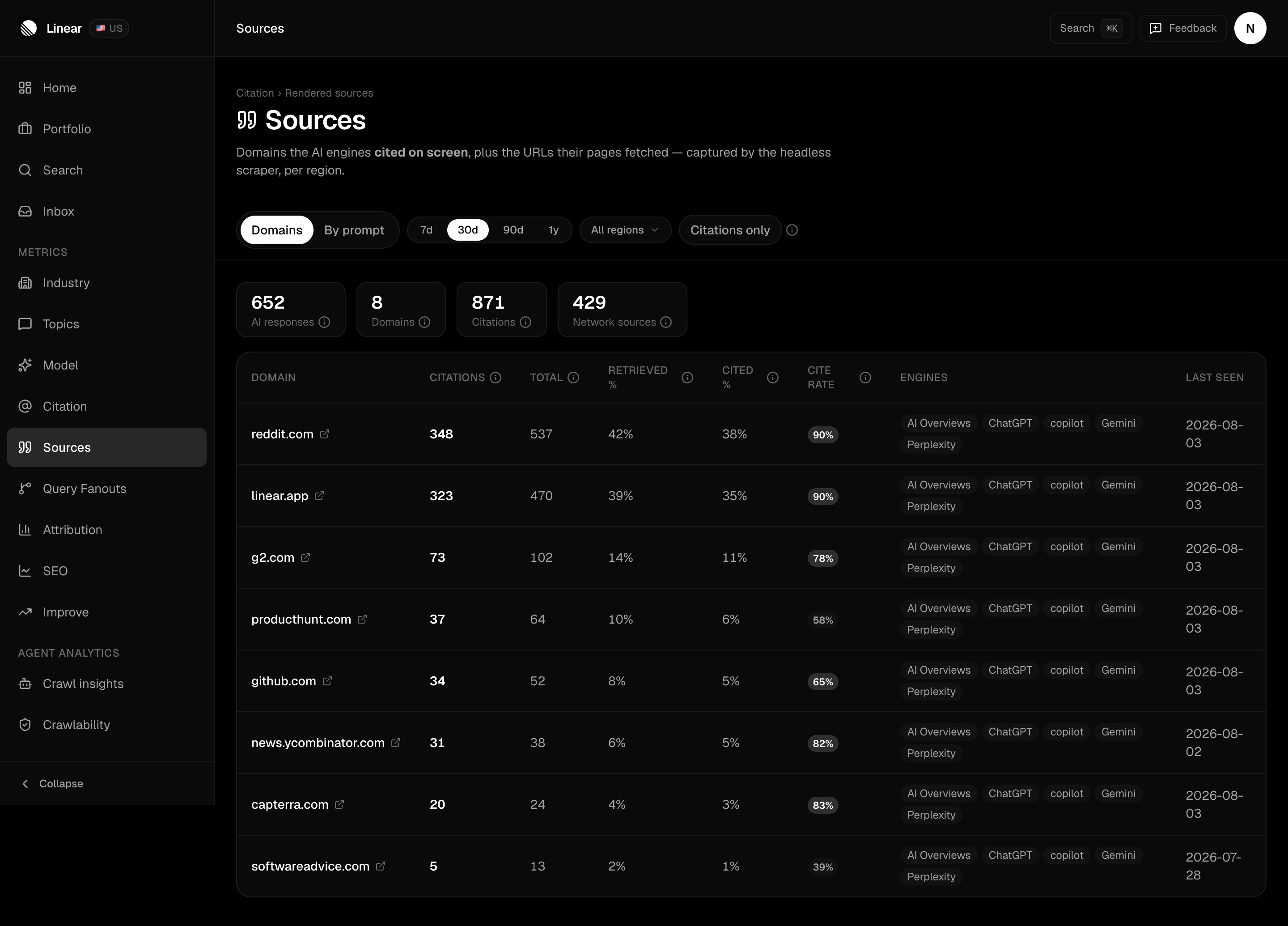
Task: Open Search command bar in header
Action: click(x=1090, y=28)
